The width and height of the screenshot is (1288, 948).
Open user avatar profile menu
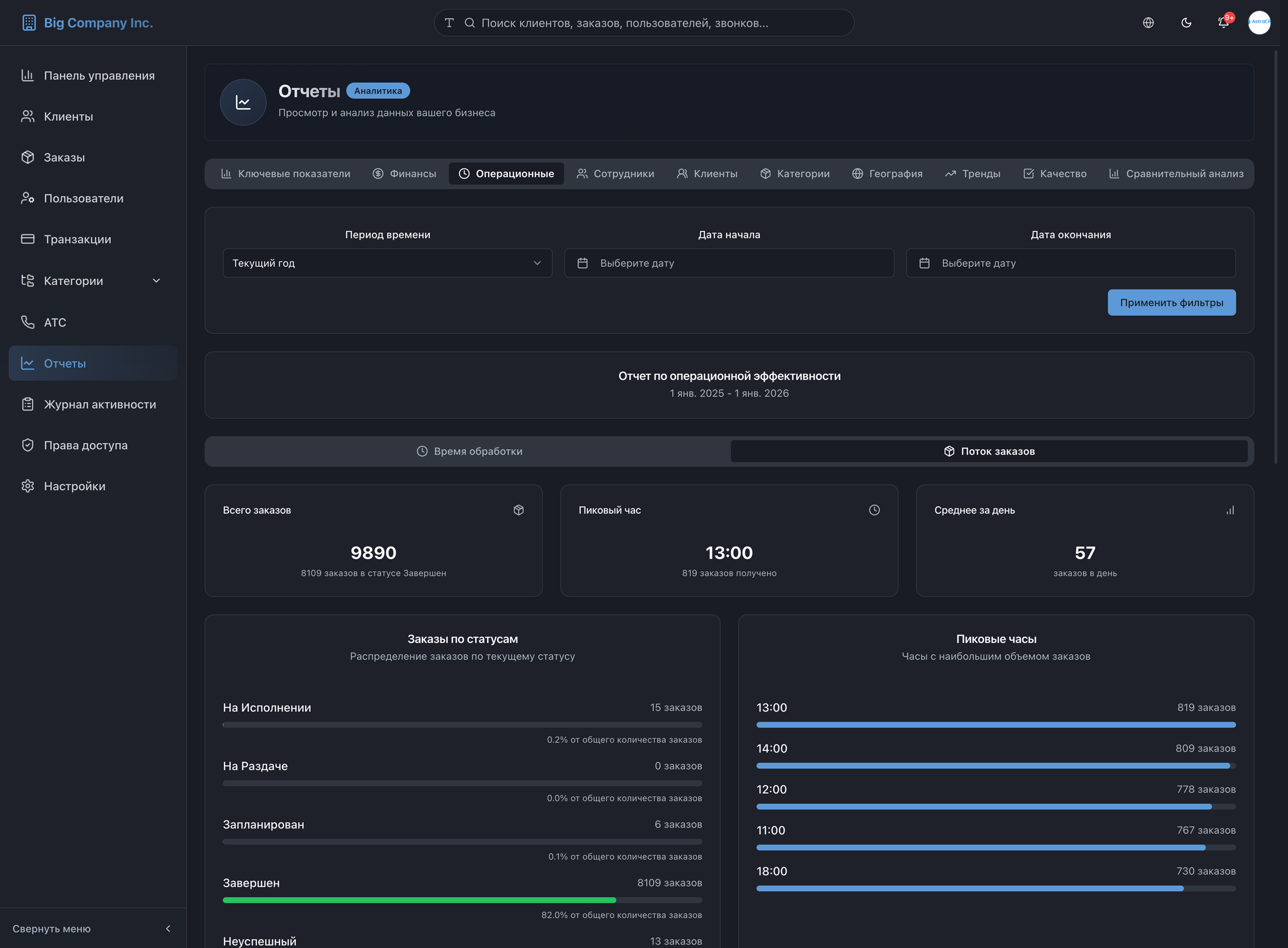click(x=1259, y=23)
